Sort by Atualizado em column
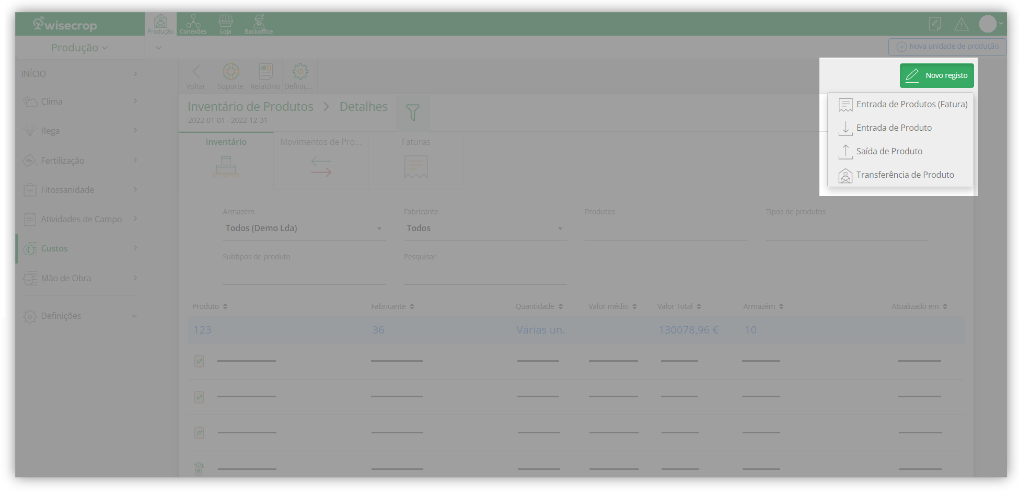The image size is (1019, 491). pos(920,306)
